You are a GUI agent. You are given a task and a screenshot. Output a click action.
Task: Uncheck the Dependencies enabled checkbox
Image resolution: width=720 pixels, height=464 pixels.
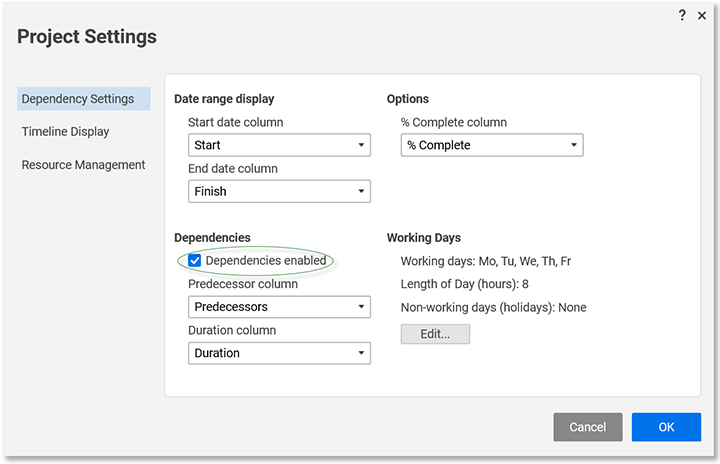click(x=195, y=261)
